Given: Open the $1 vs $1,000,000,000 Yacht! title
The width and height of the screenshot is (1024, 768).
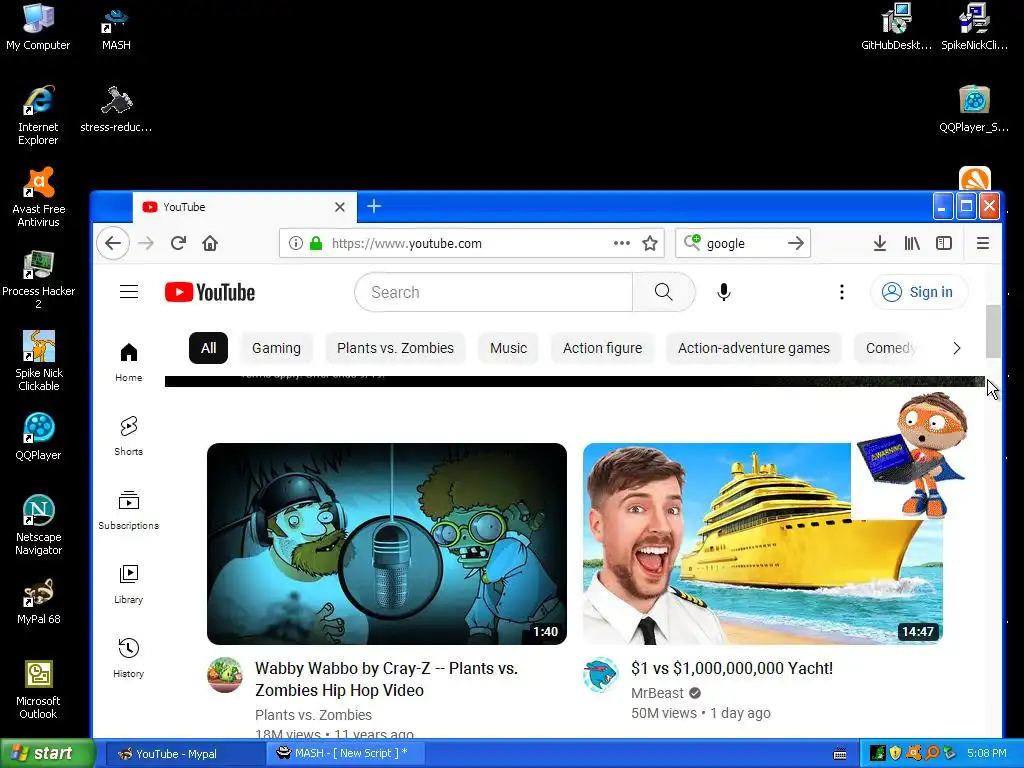Looking at the screenshot, I should pyautogui.click(x=731, y=668).
